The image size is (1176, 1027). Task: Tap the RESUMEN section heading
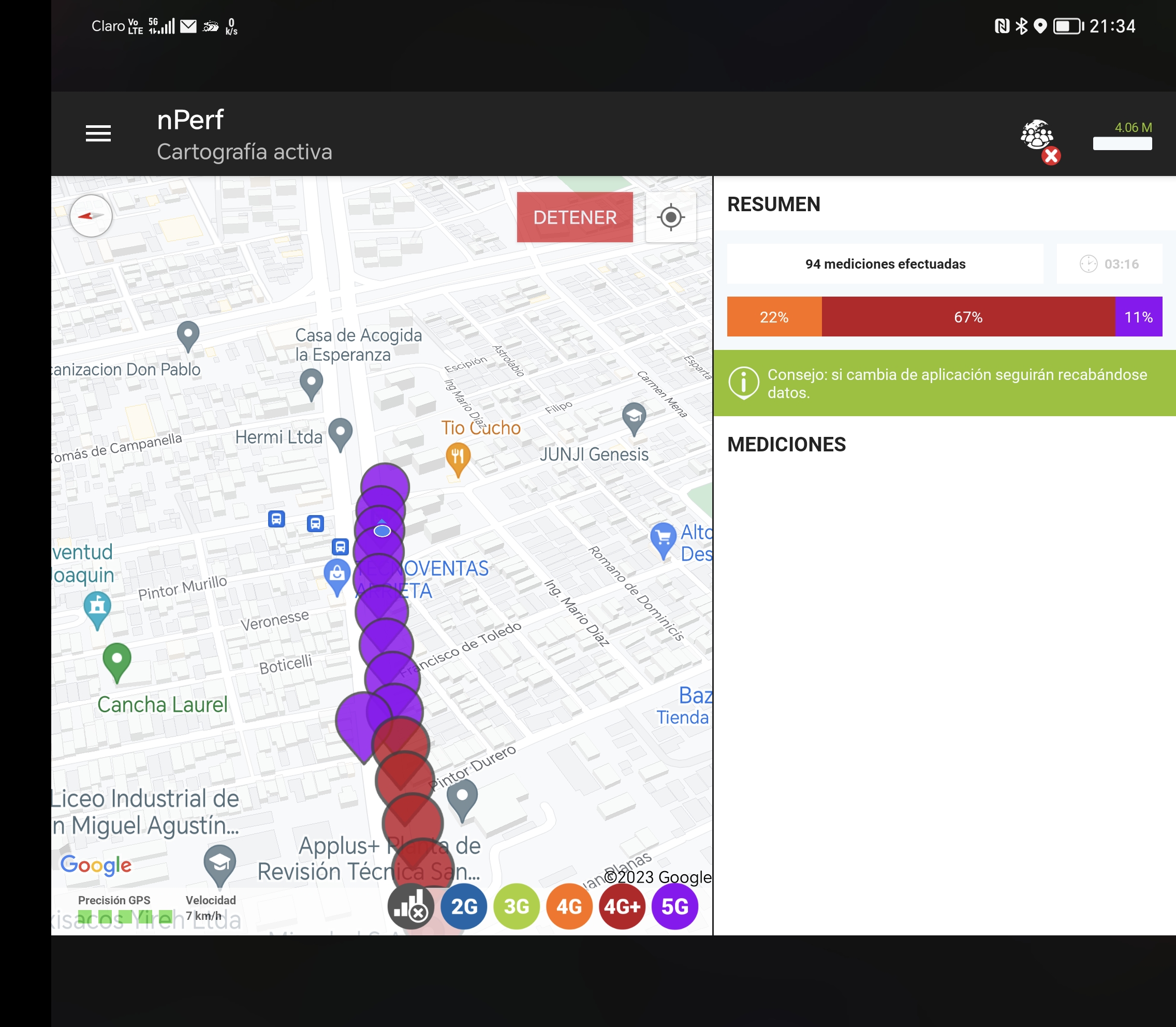click(x=773, y=204)
